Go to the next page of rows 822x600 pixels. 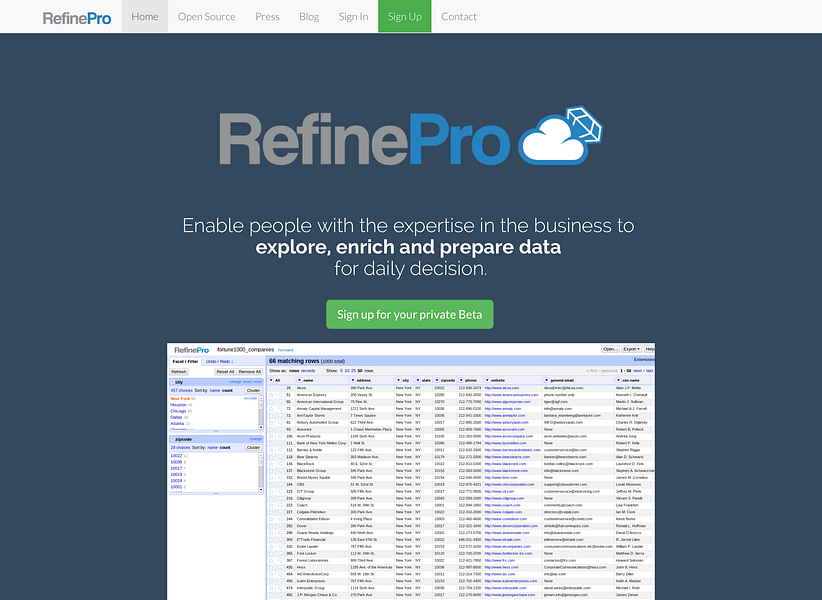(637, 370)
